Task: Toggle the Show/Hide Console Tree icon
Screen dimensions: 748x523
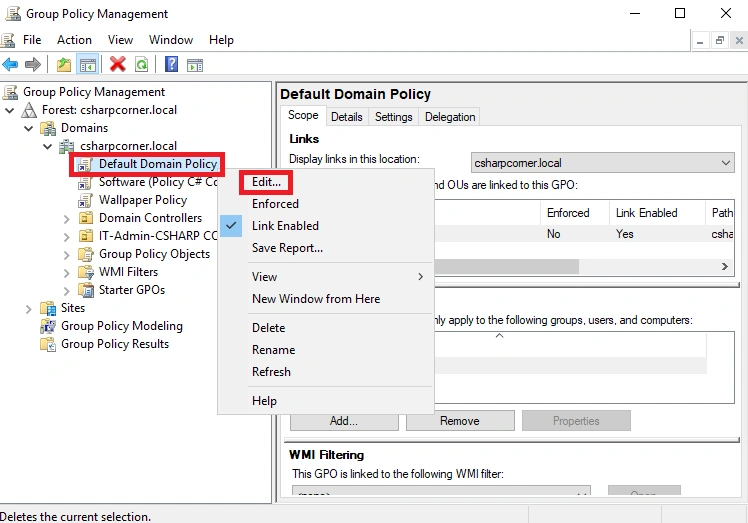Action: pos(88,64)
